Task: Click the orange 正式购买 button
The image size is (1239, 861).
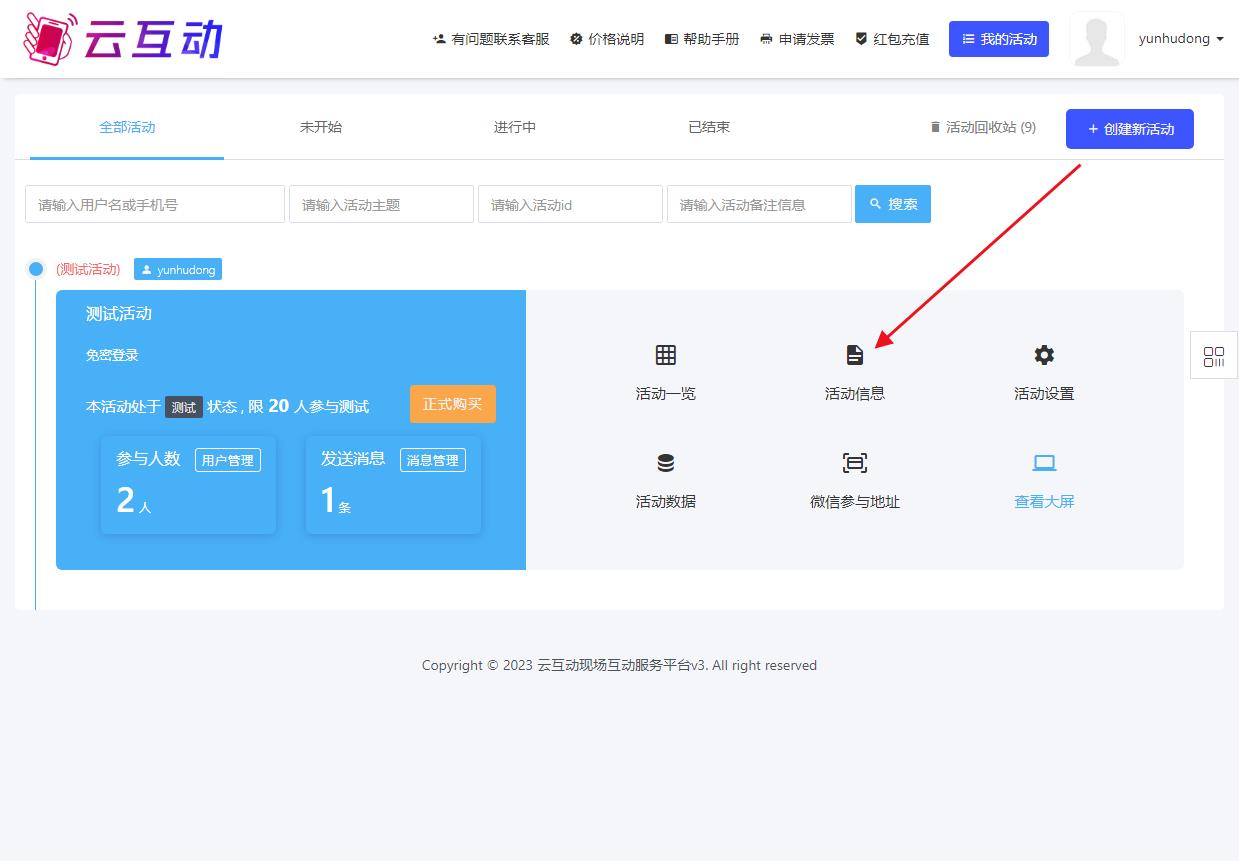Action: click(x=452, y=404)
